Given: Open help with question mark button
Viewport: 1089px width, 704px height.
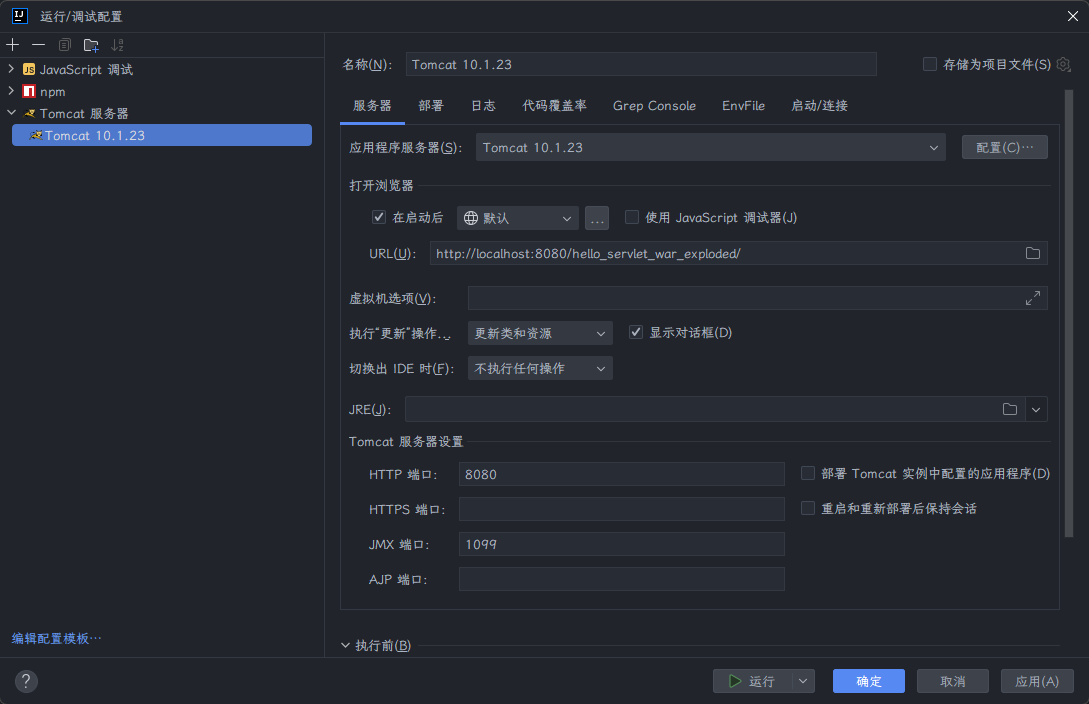Looking at the screenshot, I should [x=26, y=681].
